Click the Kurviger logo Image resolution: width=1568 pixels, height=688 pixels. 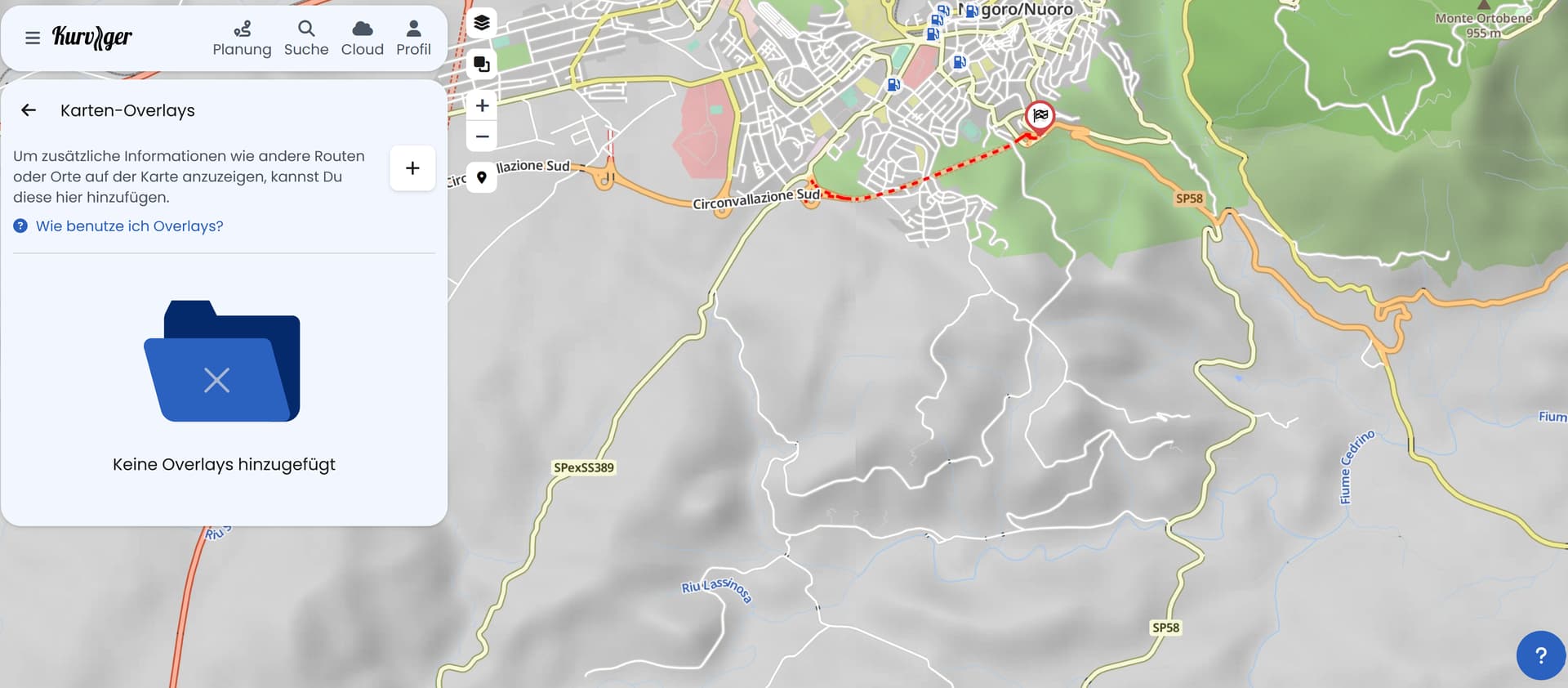pyautogui.click(x=91, y=38)
